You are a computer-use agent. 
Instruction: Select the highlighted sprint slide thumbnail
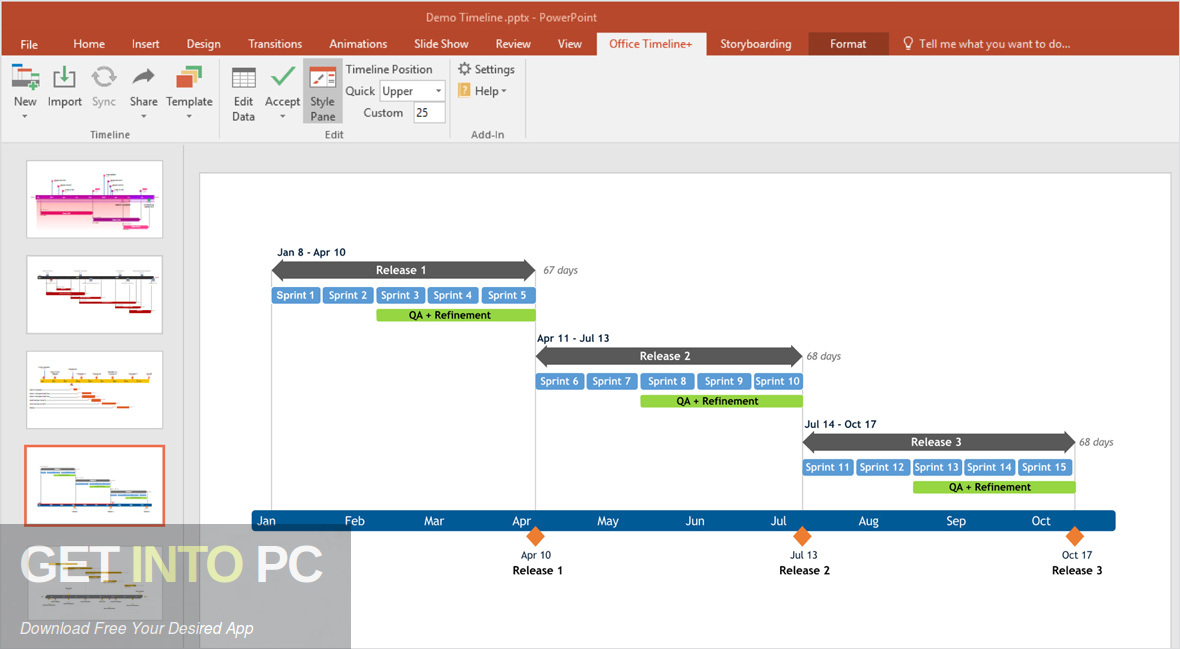tap(94, 486)
